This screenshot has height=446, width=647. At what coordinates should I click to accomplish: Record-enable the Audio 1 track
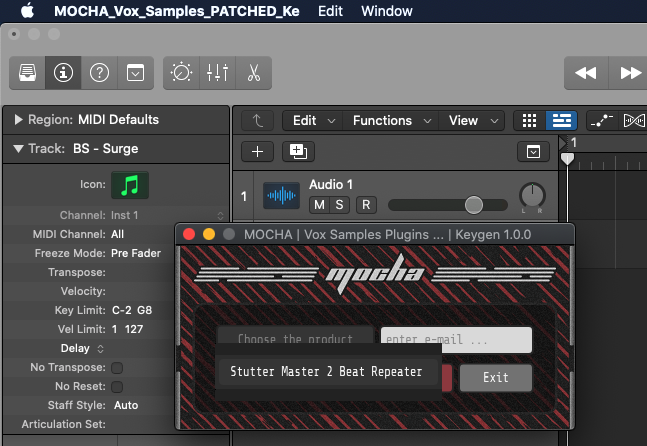click(x=366, y=205)
